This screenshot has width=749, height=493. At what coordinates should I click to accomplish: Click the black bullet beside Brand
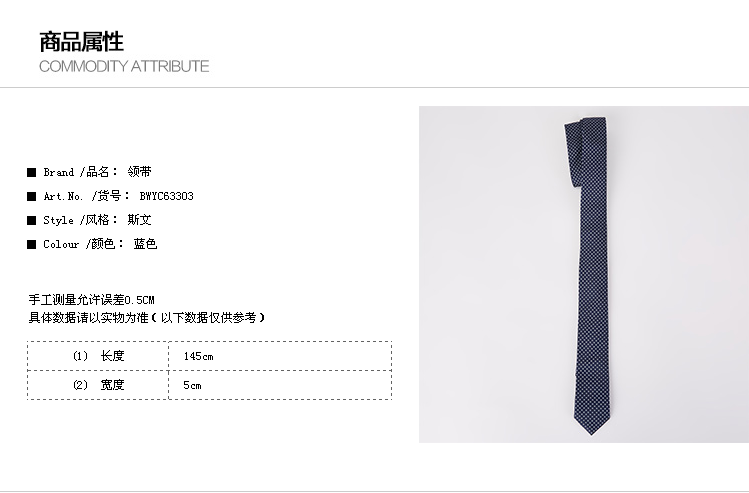[32, 172]
